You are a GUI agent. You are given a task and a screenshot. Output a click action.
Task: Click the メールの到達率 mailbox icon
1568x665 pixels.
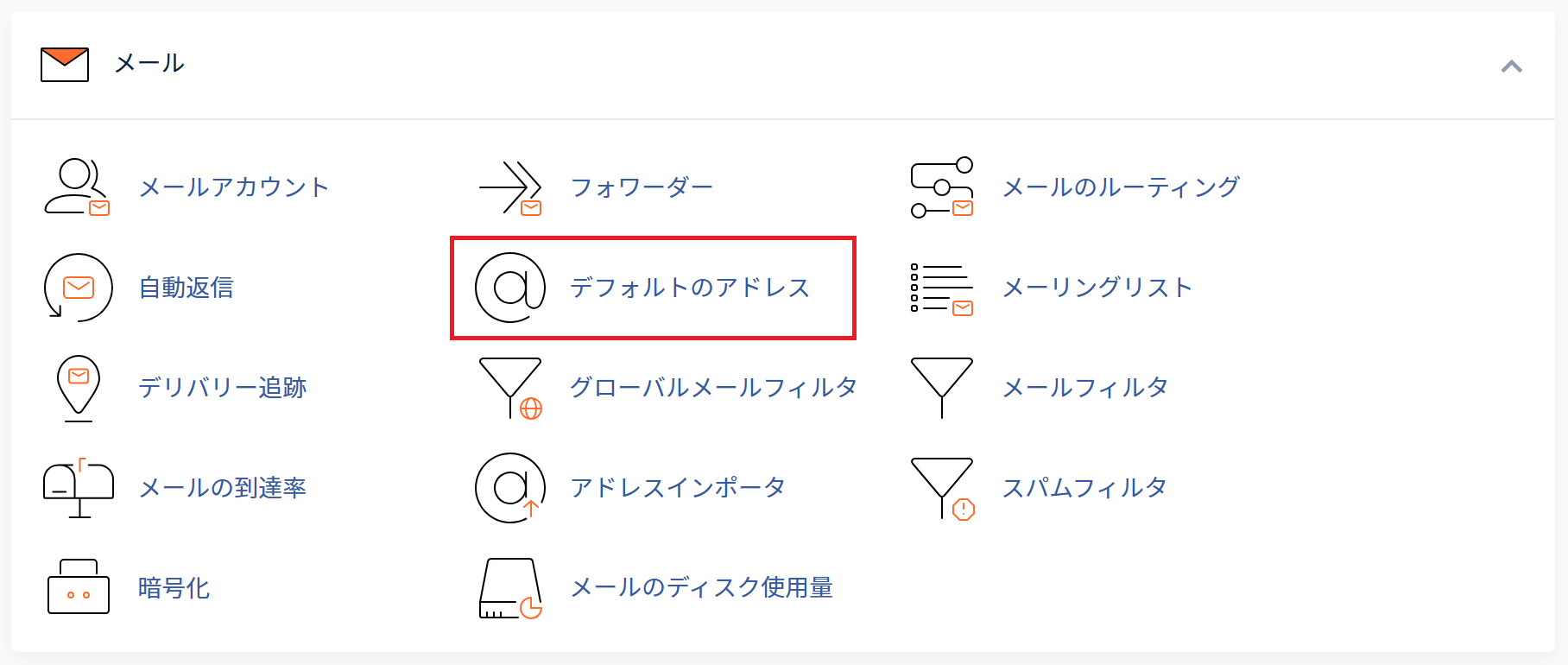coord(79,488)
